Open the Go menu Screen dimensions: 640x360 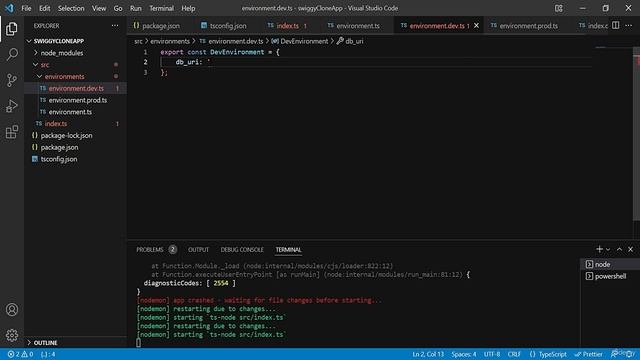pyautogui.click(x=118, y=8)
